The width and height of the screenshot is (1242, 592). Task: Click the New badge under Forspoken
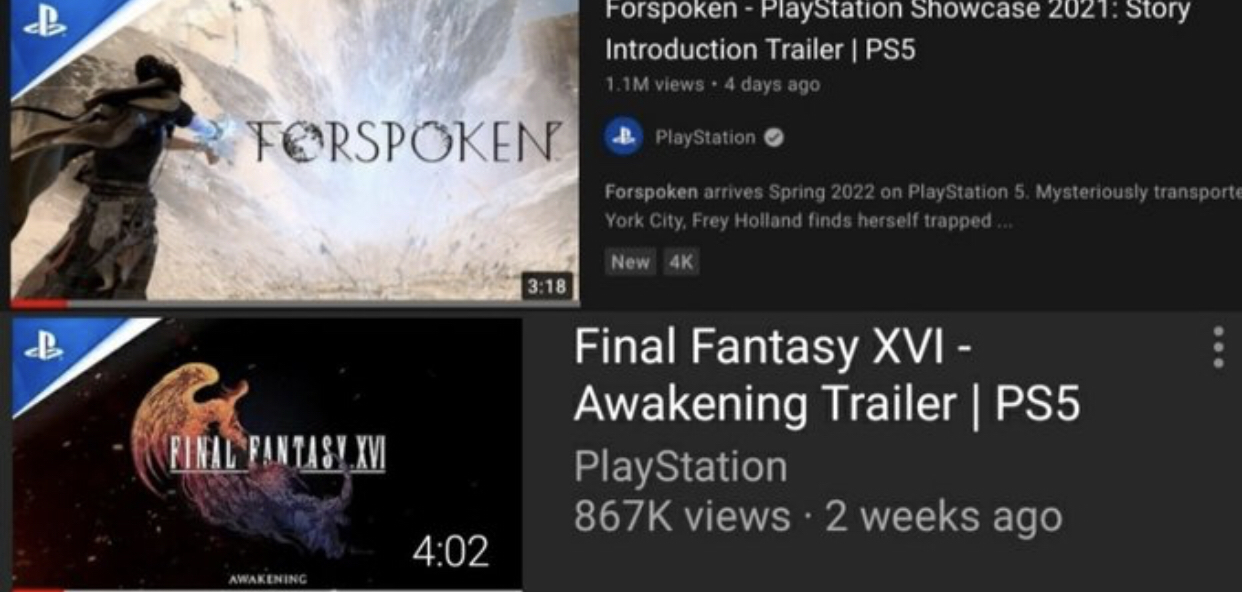630,262
